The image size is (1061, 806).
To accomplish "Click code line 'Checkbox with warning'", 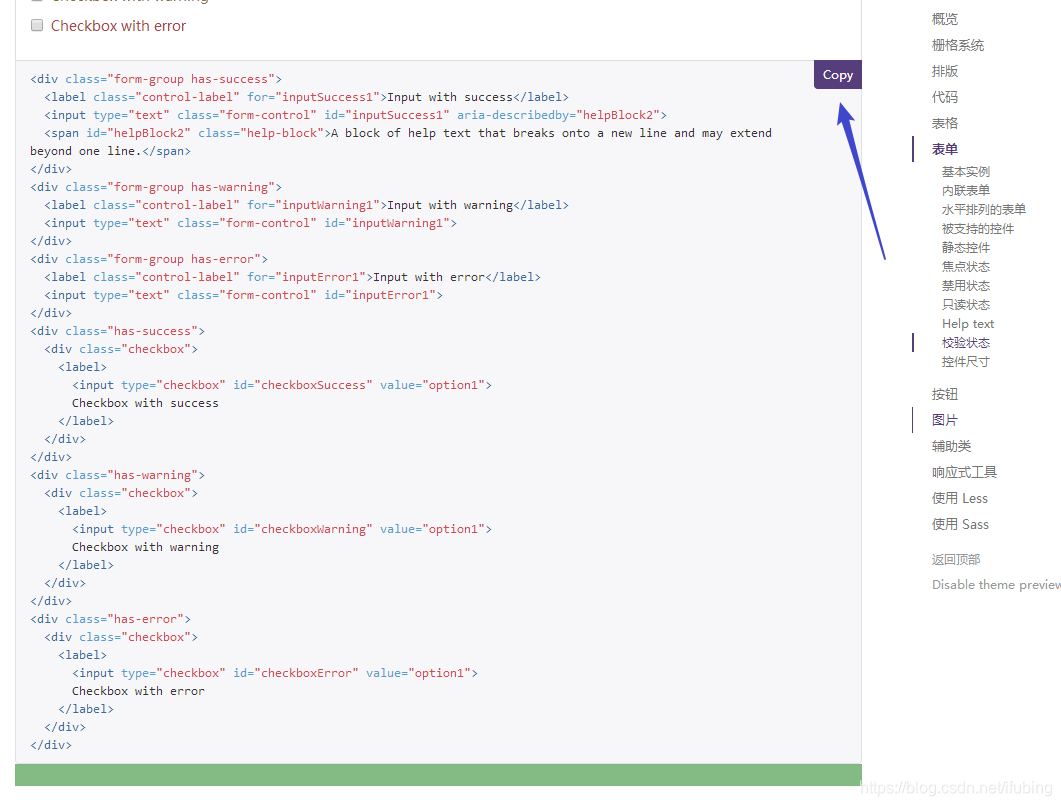I will point(145,547).
